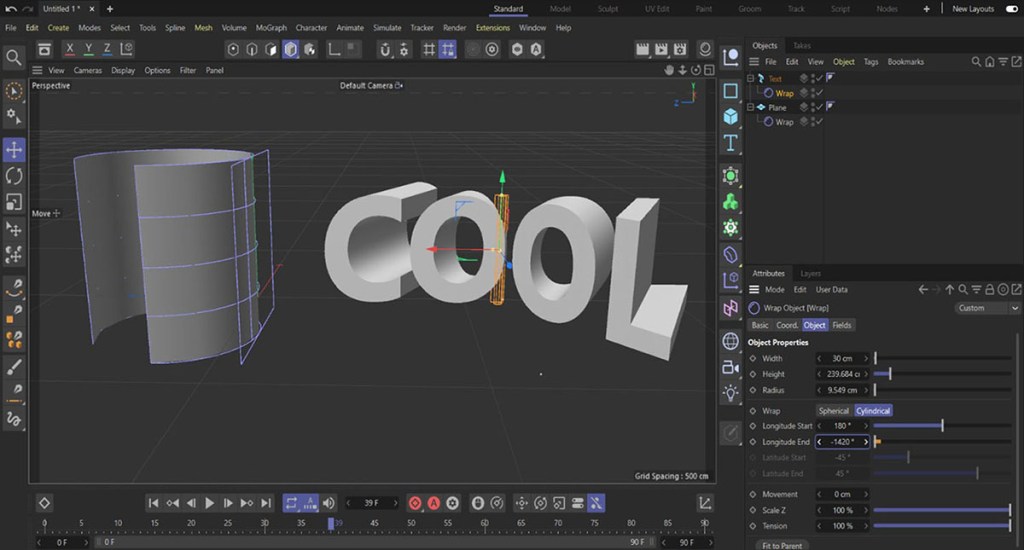Open the search magnifier in left toolbar

(14, 58)
